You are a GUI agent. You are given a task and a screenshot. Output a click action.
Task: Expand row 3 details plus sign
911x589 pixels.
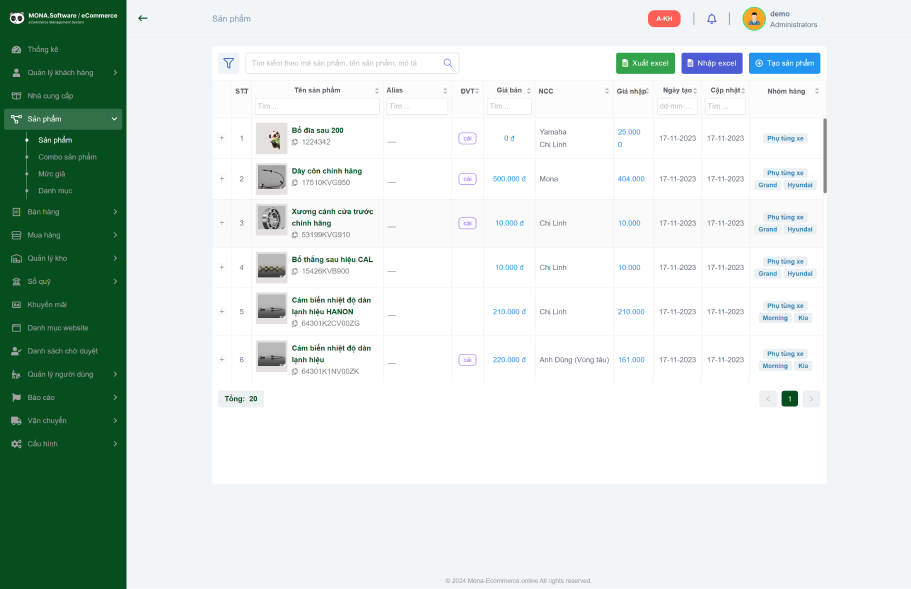pyautogui.click(x=222, y=223)
